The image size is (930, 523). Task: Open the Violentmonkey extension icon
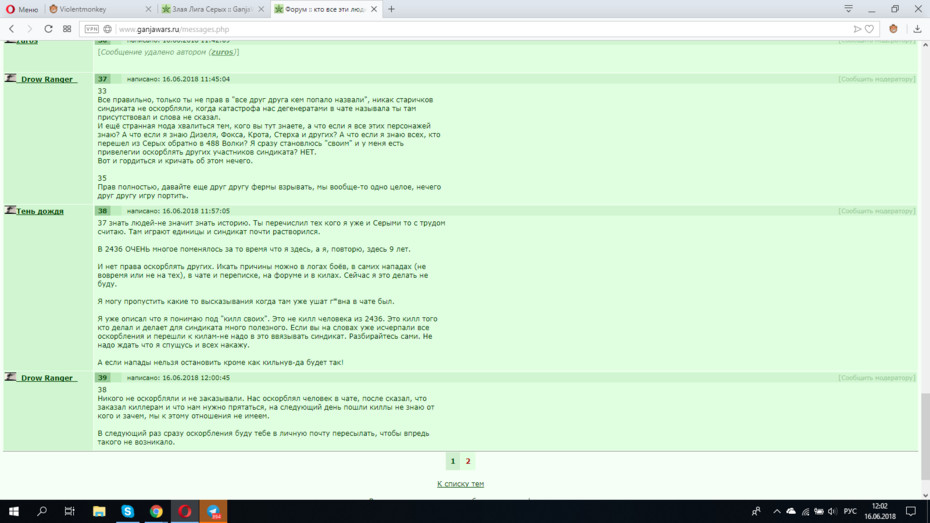pyautogui.click(x=893, y=29)
